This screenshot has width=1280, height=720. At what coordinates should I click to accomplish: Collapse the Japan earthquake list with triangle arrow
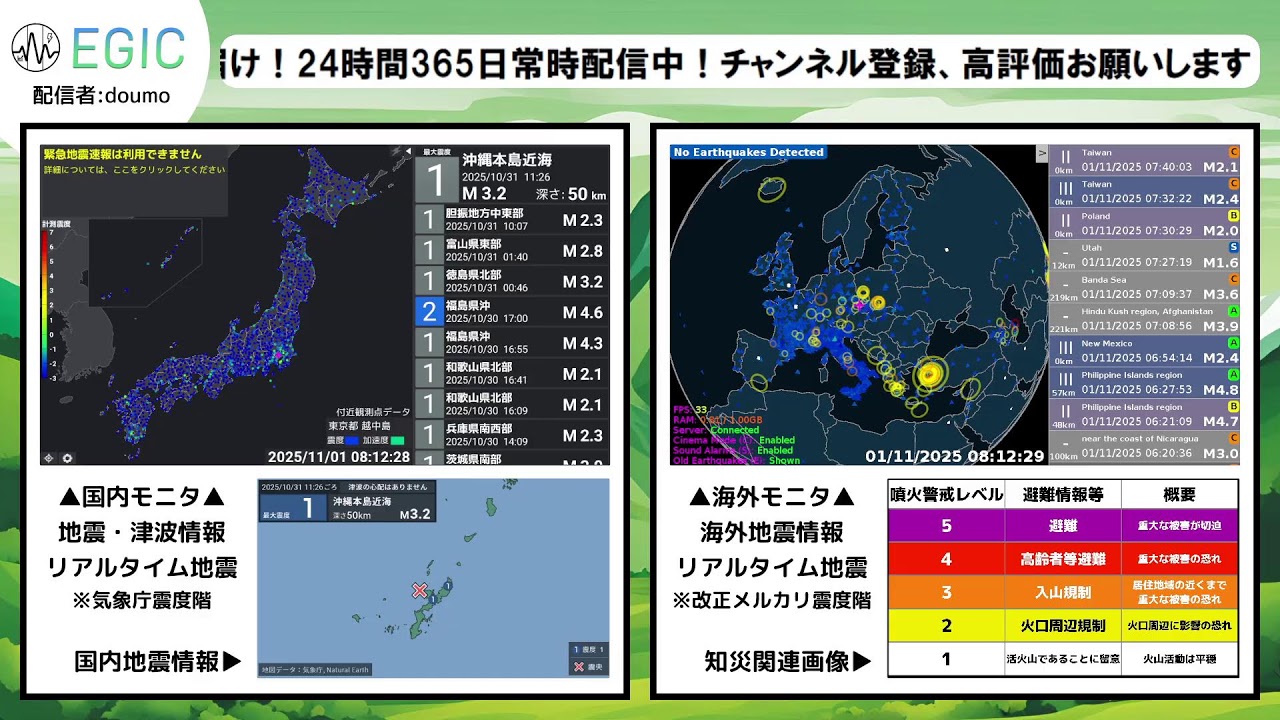407,151
